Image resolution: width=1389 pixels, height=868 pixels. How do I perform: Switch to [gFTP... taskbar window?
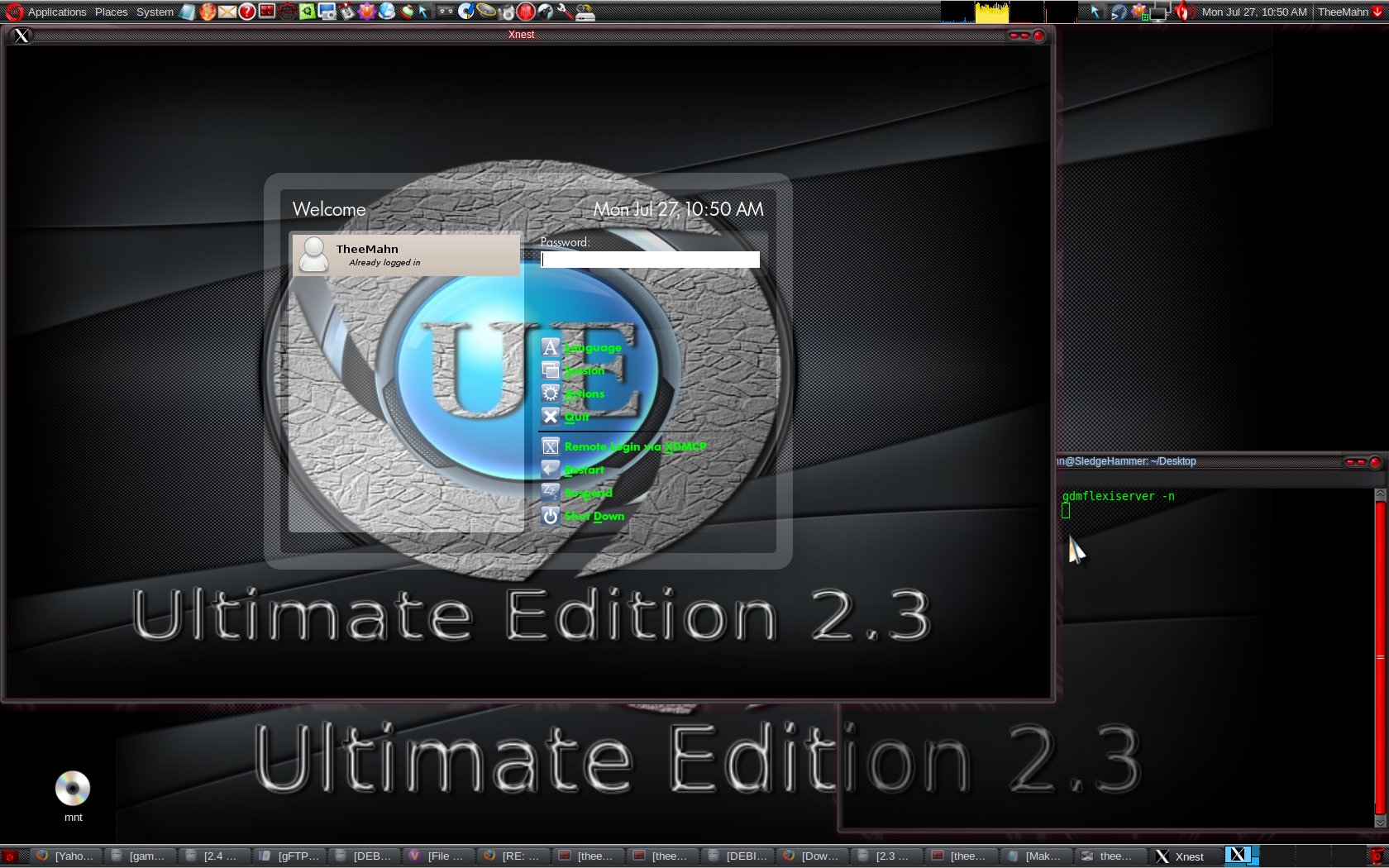pyautogui.click(x=289, y=856)
